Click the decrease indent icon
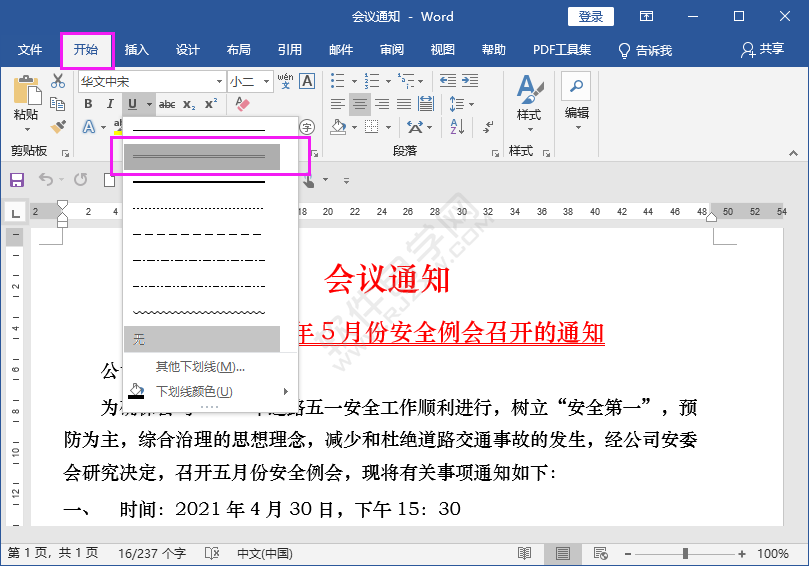This screenshot has width=809, height=566. (x=447, y=80)
